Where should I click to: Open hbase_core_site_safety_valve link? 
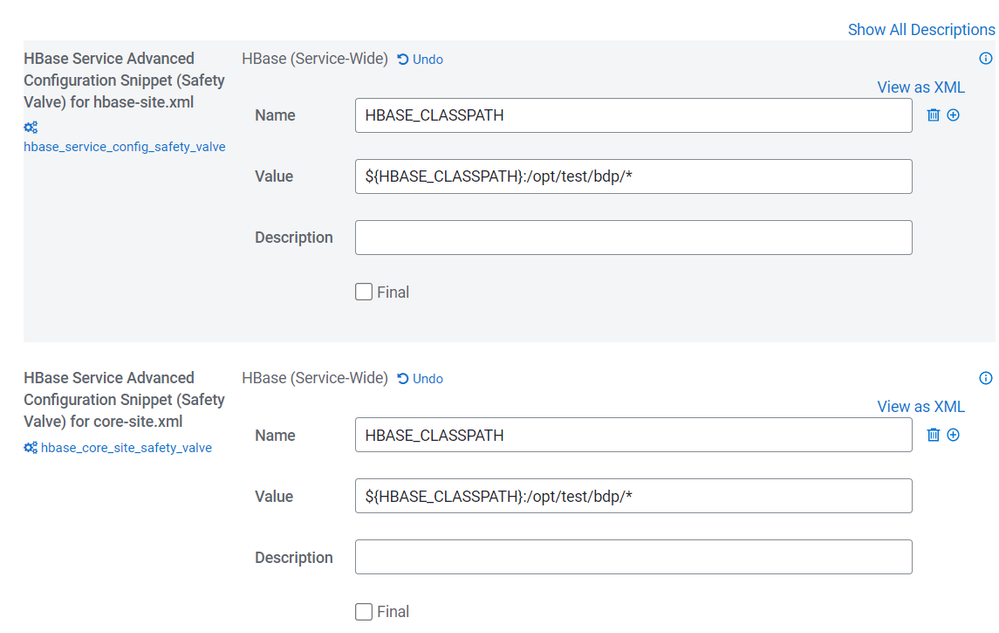[126, 448]
